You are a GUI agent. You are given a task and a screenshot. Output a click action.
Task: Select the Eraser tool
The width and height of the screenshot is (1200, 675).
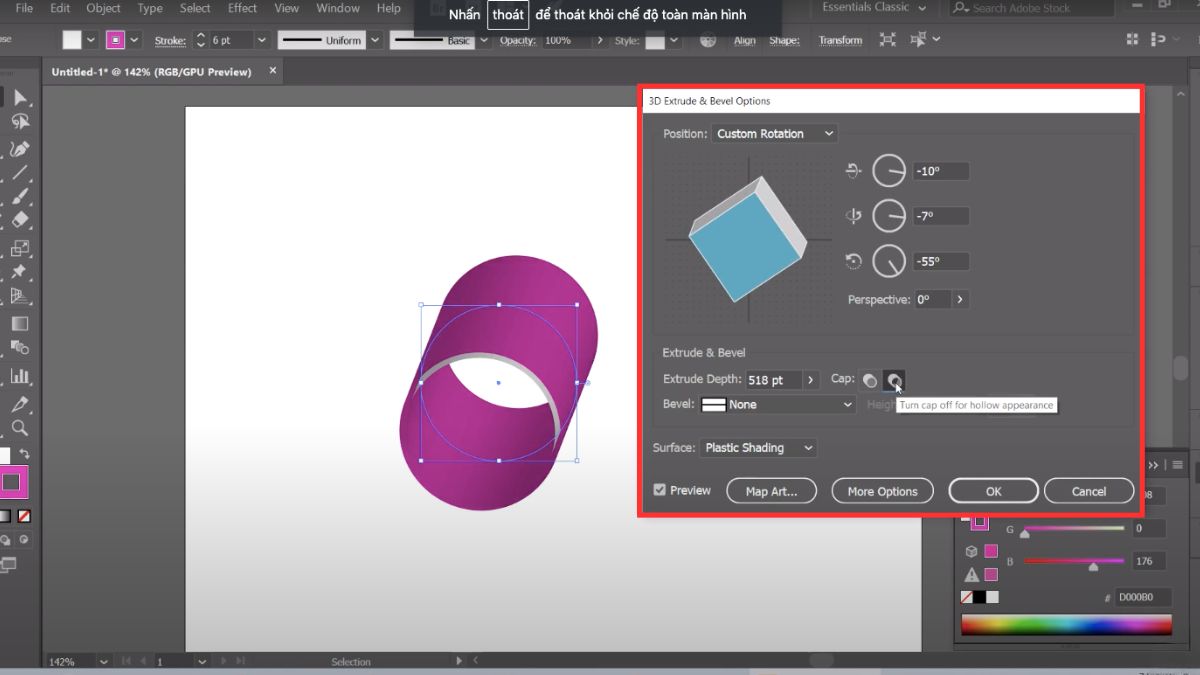tap(20, 222)
